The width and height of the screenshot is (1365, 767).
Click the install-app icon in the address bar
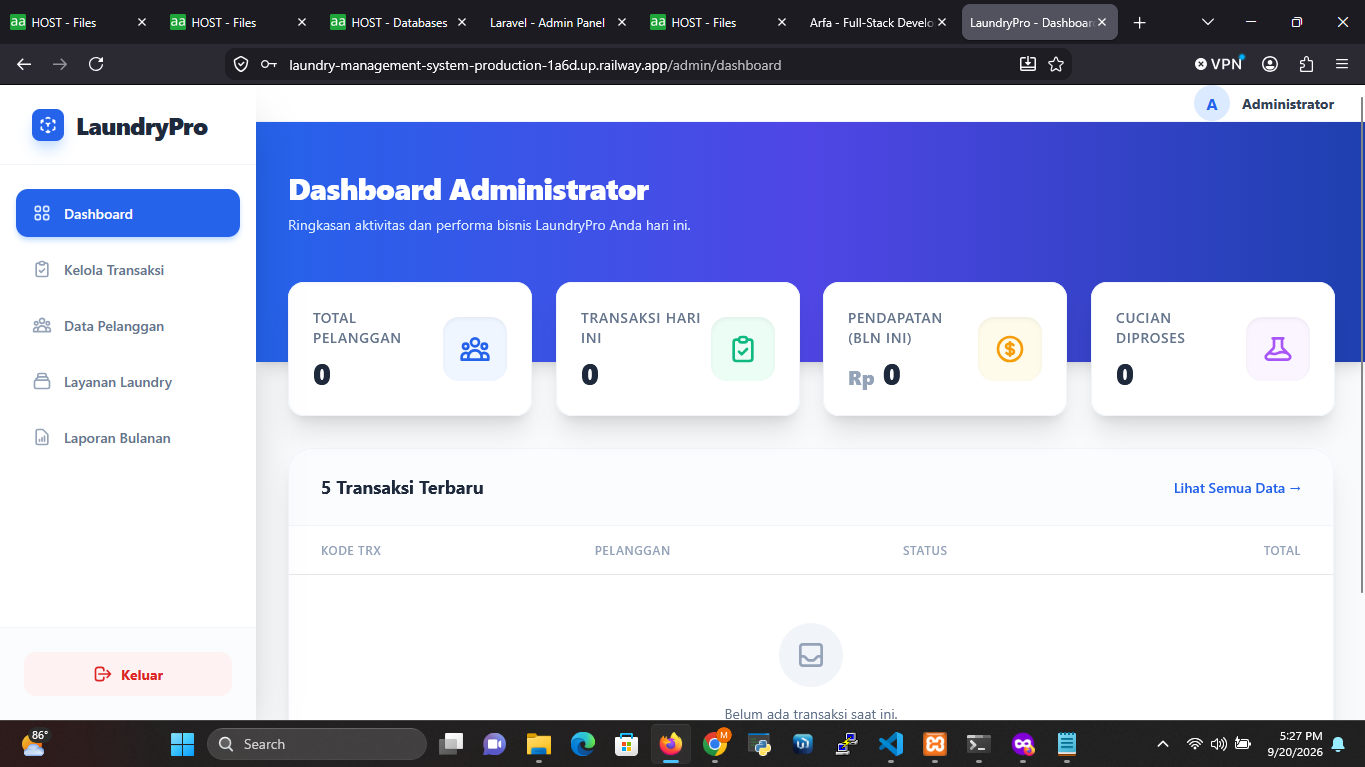[1028, 64]
